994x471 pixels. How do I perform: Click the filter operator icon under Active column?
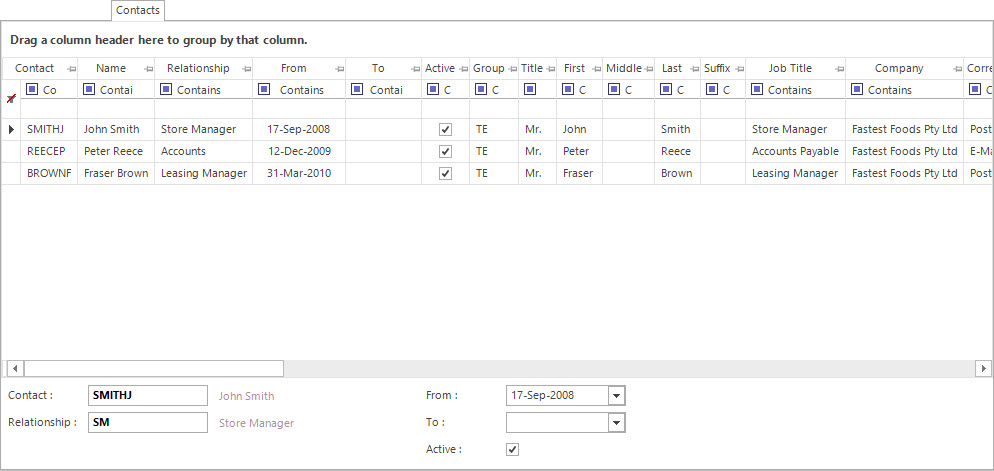432,90
